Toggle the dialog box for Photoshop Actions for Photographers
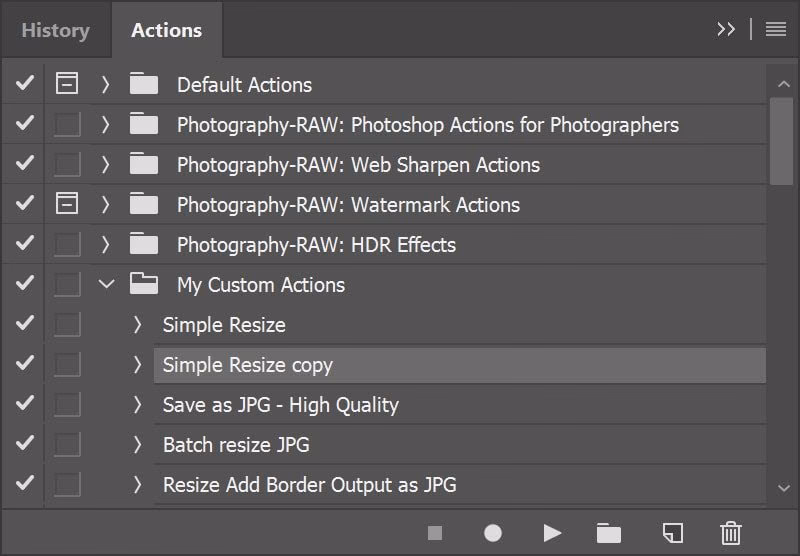The width and height of the screenshot is (800, 556). pos(67,124)
